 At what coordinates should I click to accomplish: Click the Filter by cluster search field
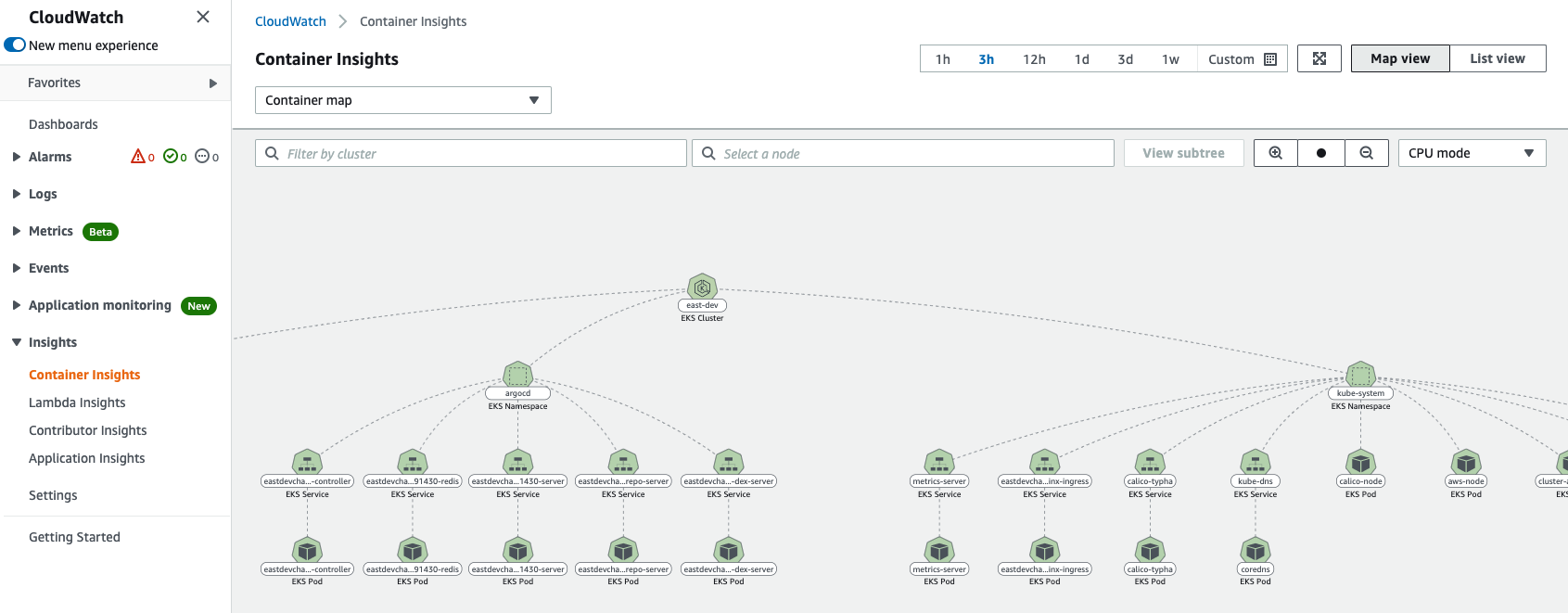pyautogui.click(x=471, y=153)
